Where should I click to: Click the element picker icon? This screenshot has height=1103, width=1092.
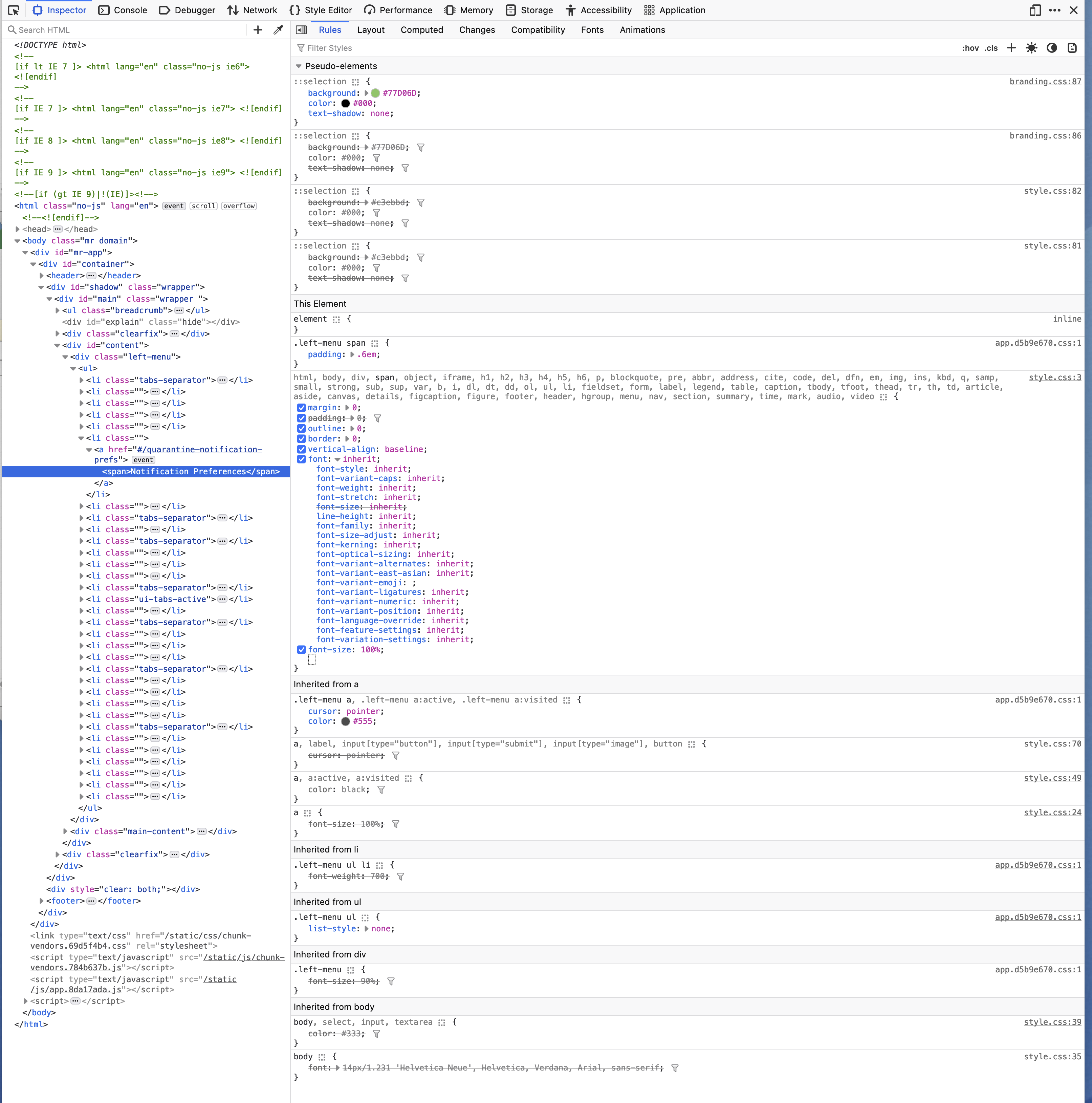tap(14, 10)
